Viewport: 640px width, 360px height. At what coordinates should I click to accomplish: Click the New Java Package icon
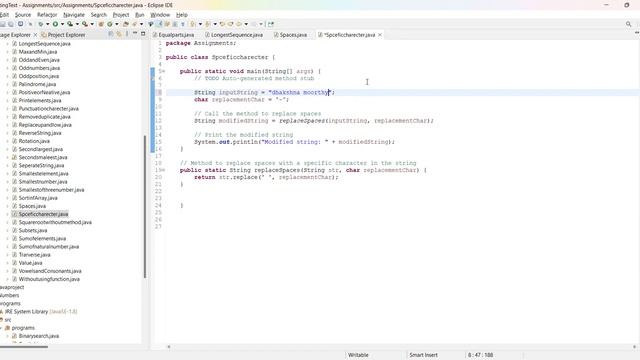[101, 24]
